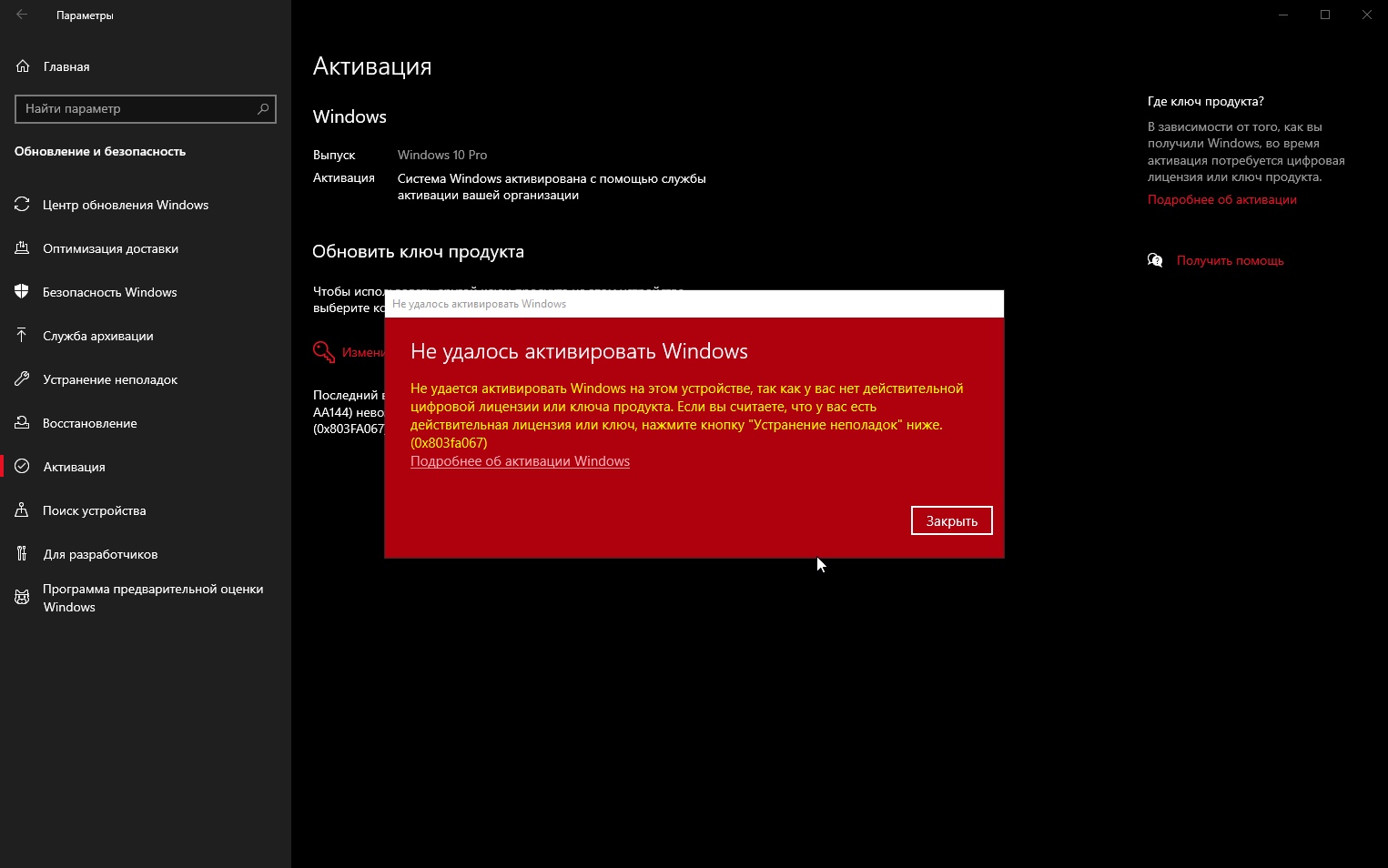The image size is (1388, 868).
Task: Click the Find my device icon
Action: point(22,510)
